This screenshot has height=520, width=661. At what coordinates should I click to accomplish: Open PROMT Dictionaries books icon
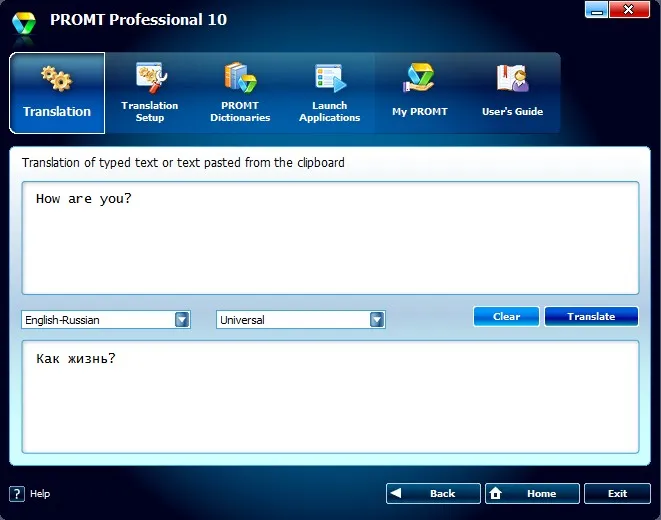click(x=240, y=78)
